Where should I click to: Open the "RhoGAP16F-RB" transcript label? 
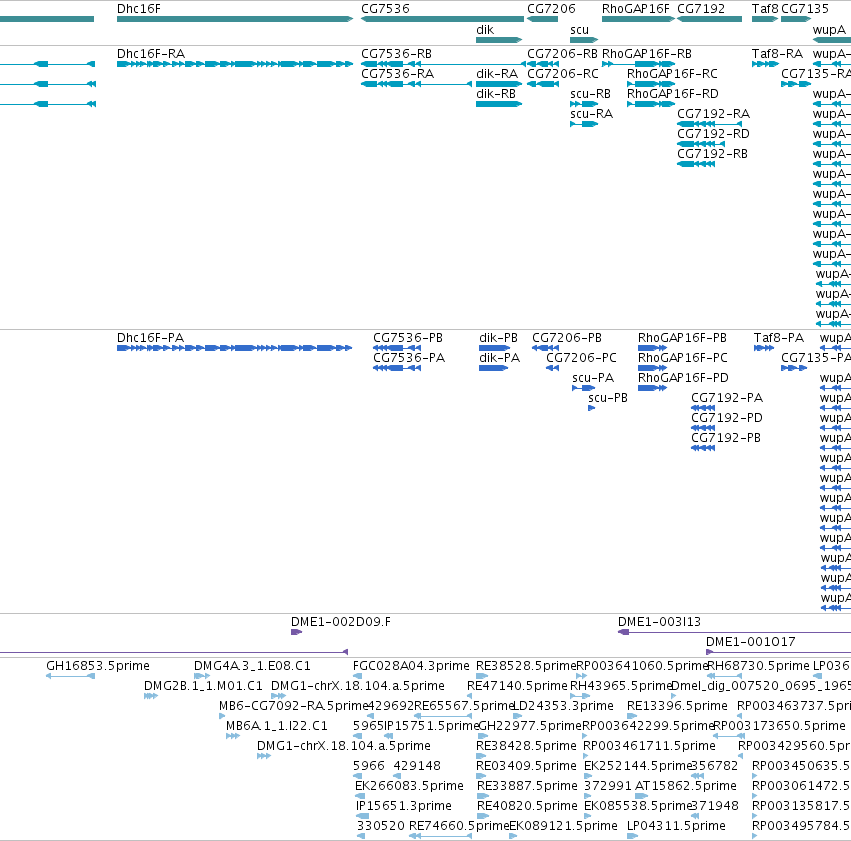[647, 54]
